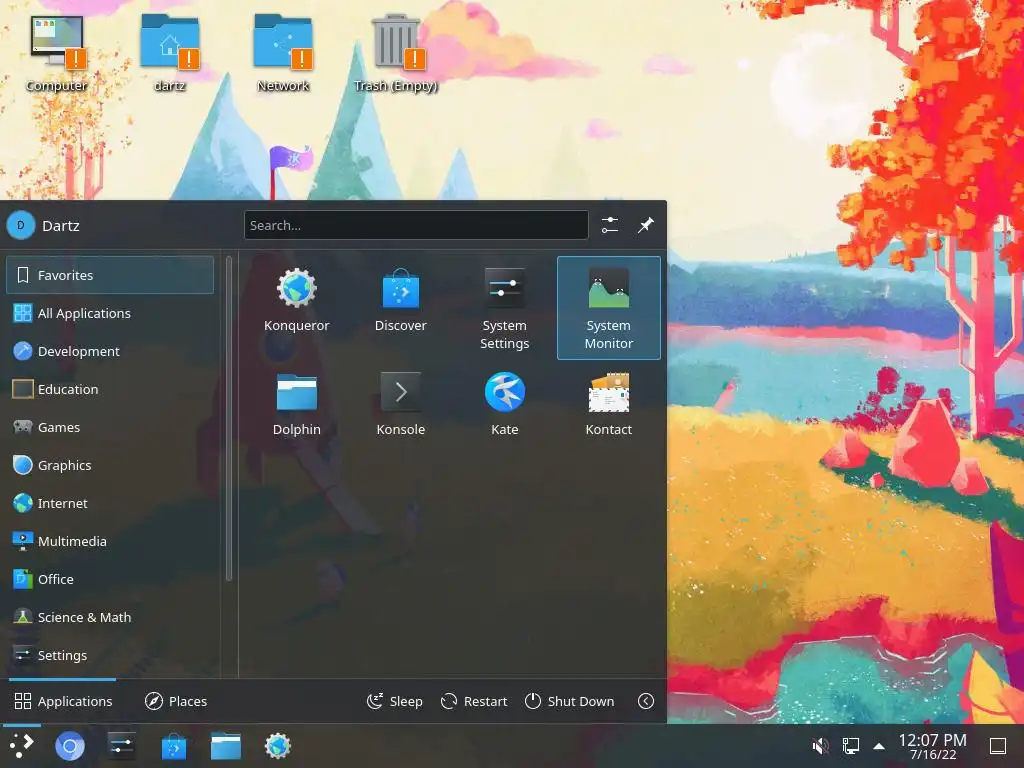Viewport: 1024px width, 768px height.
Task: Open the Science & Math category
Action: [x=110, y=617]
